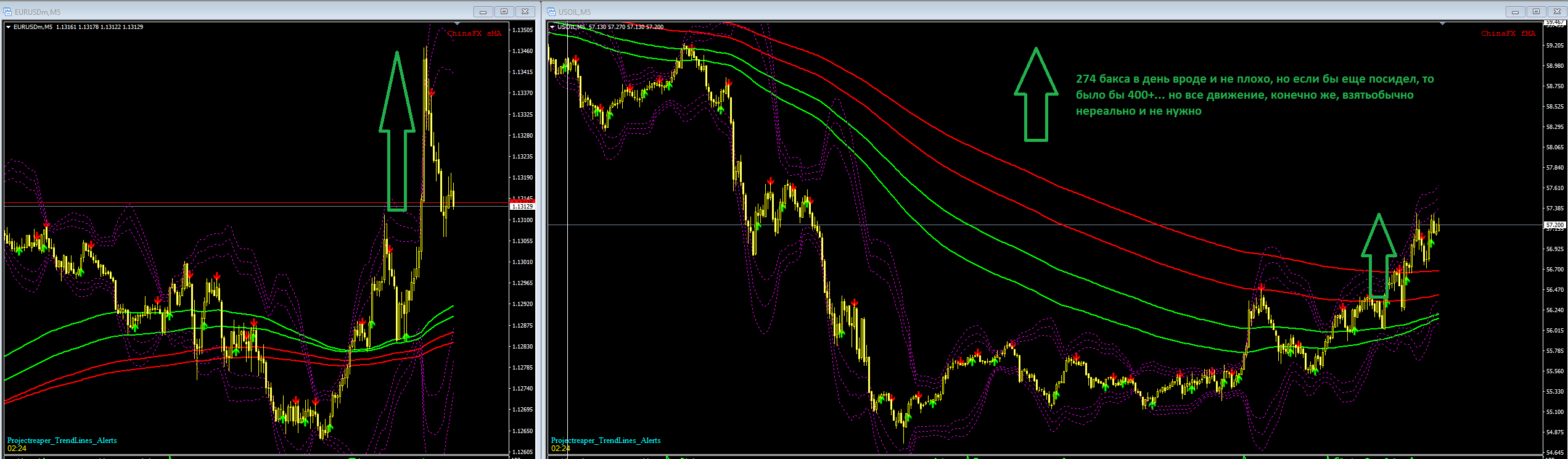The height and width of the screenshot is (459, 1568).
Task: Restore the EURUSDm,M5 chart window
Action: click(x=504, y=12)
